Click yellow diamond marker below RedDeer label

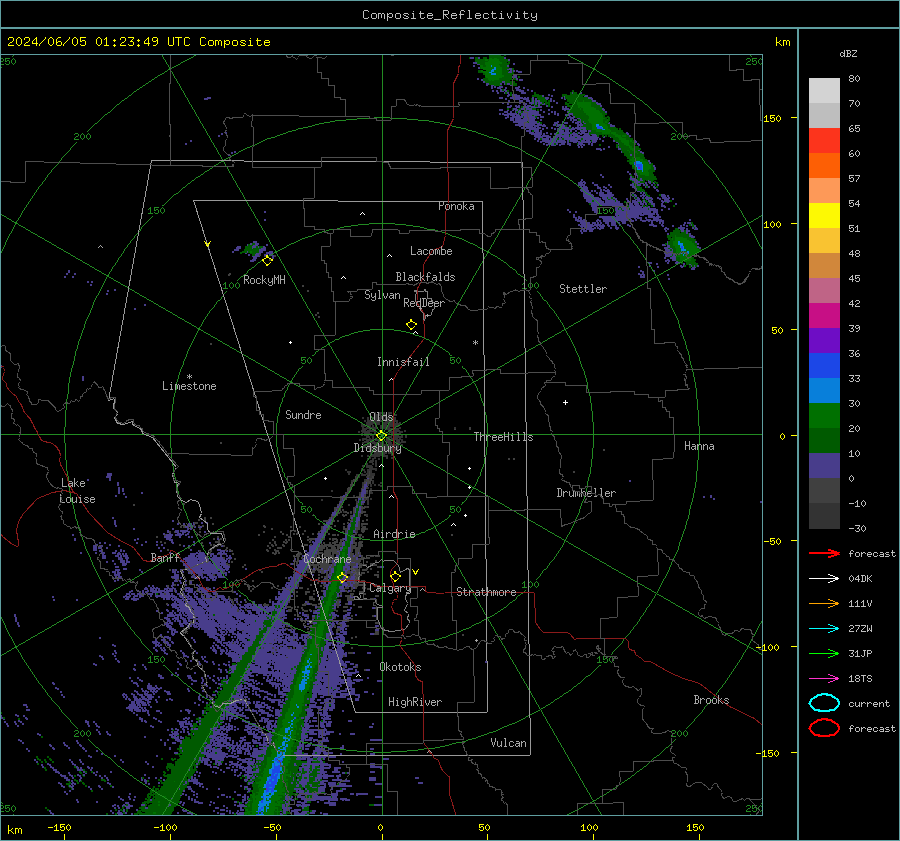click(x=411, y=325)
